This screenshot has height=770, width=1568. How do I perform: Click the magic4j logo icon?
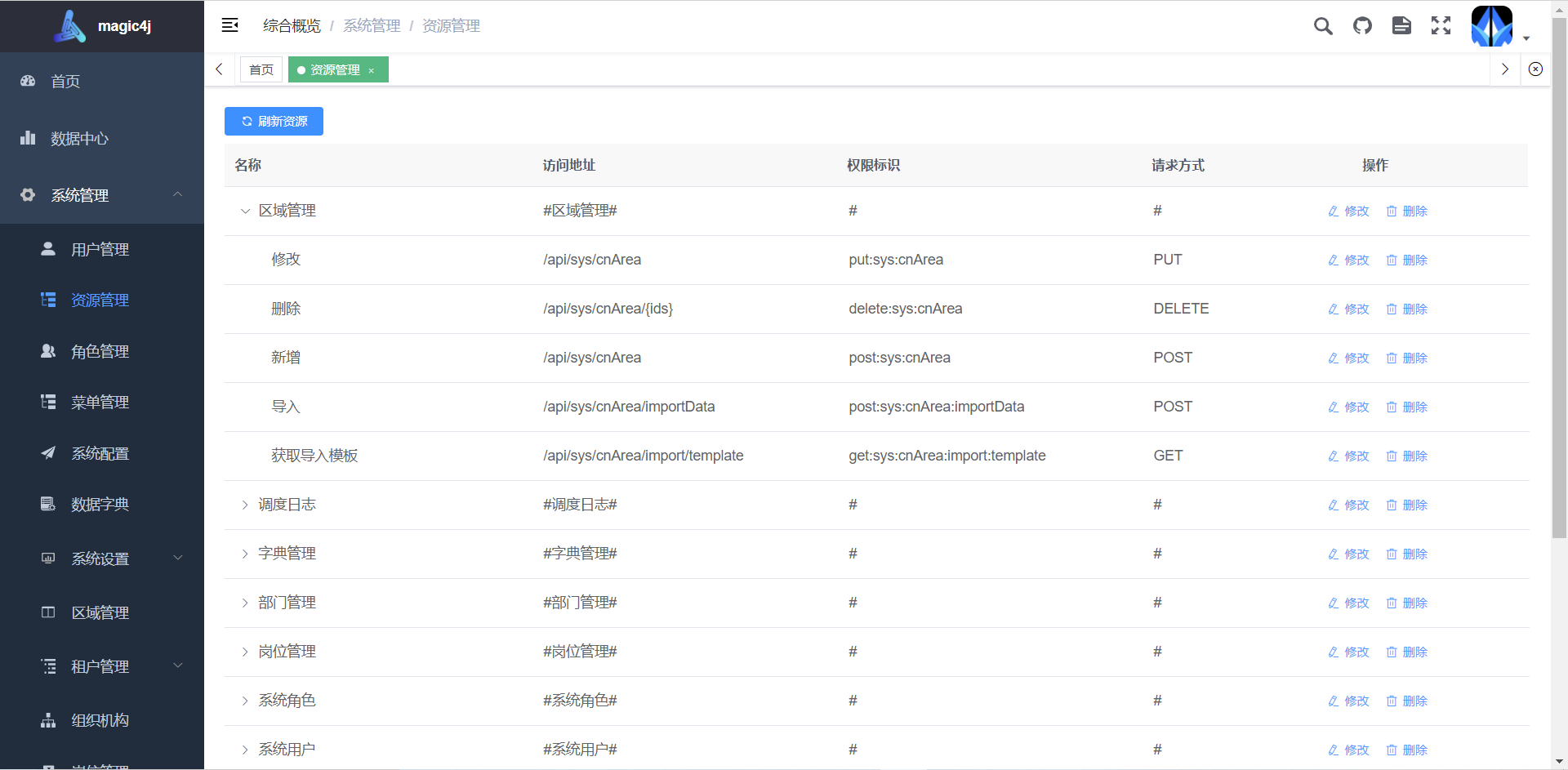pyautogui.click(x=70, y=26)
